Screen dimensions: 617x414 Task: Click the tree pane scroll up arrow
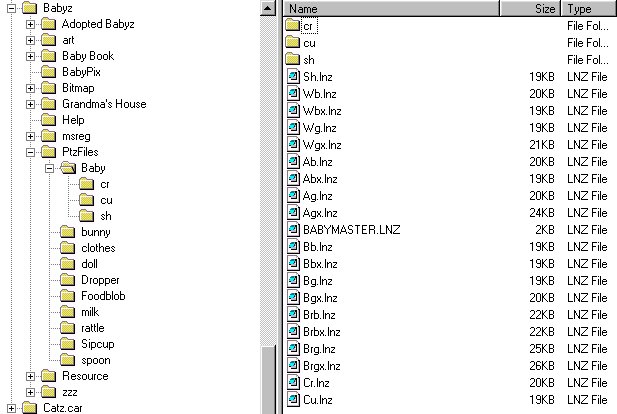267,8
